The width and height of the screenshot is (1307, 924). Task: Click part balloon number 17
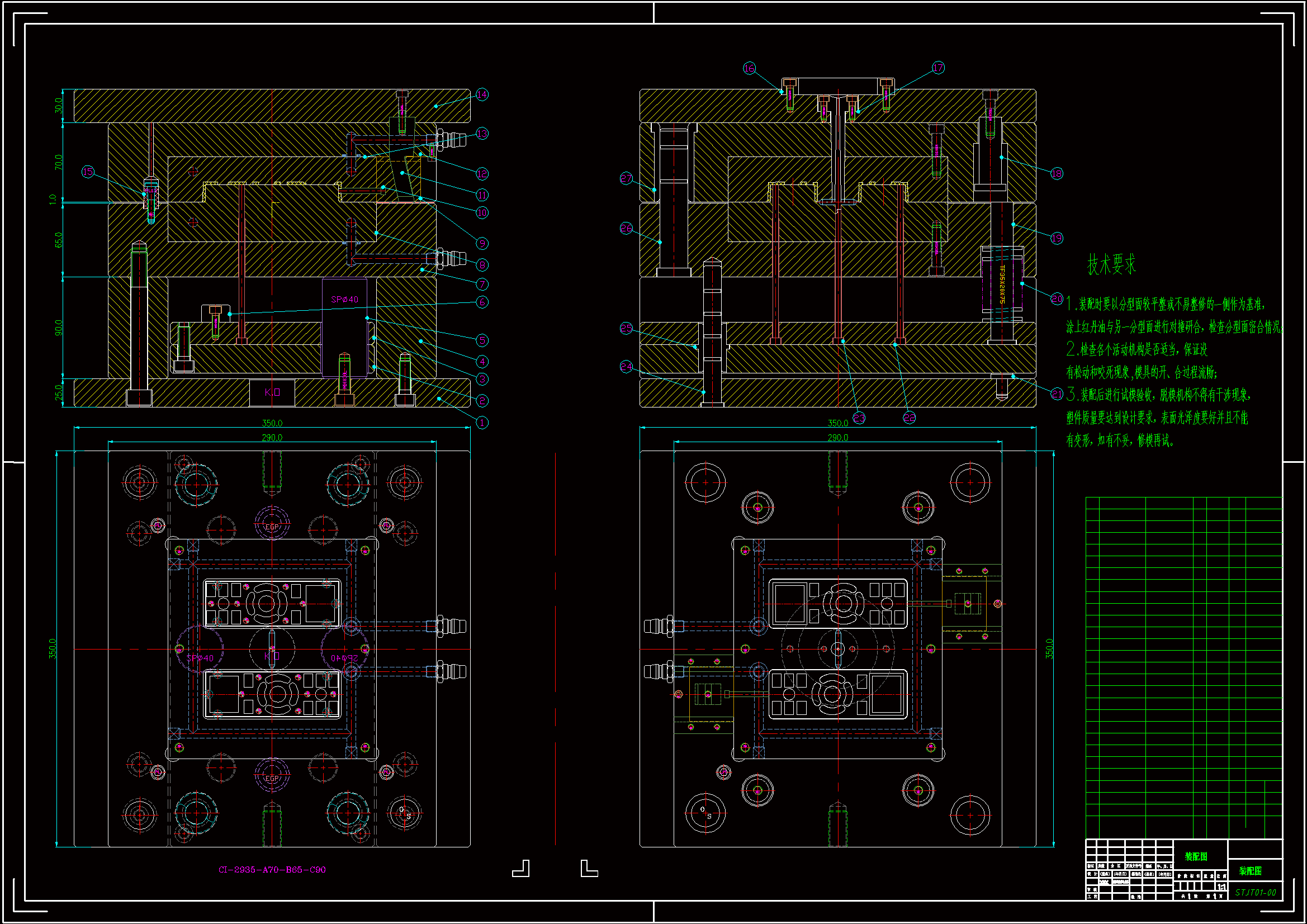(937, 68)
